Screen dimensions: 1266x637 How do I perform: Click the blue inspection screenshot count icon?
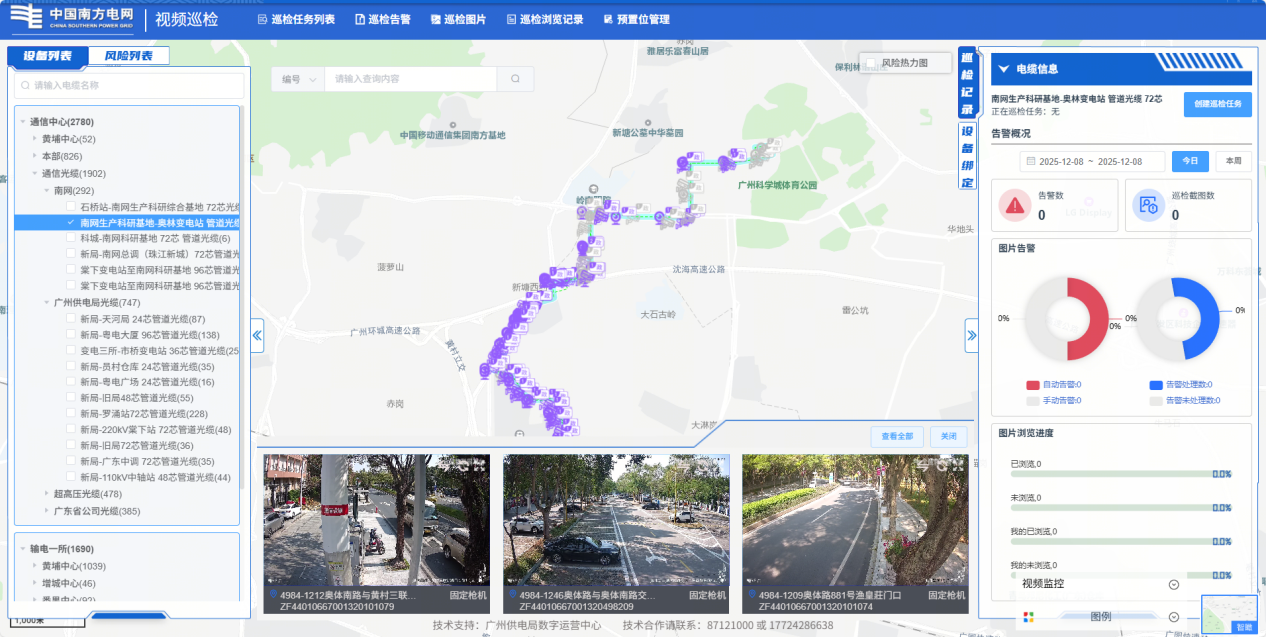pyautogui.click(x=1149, y=205)
